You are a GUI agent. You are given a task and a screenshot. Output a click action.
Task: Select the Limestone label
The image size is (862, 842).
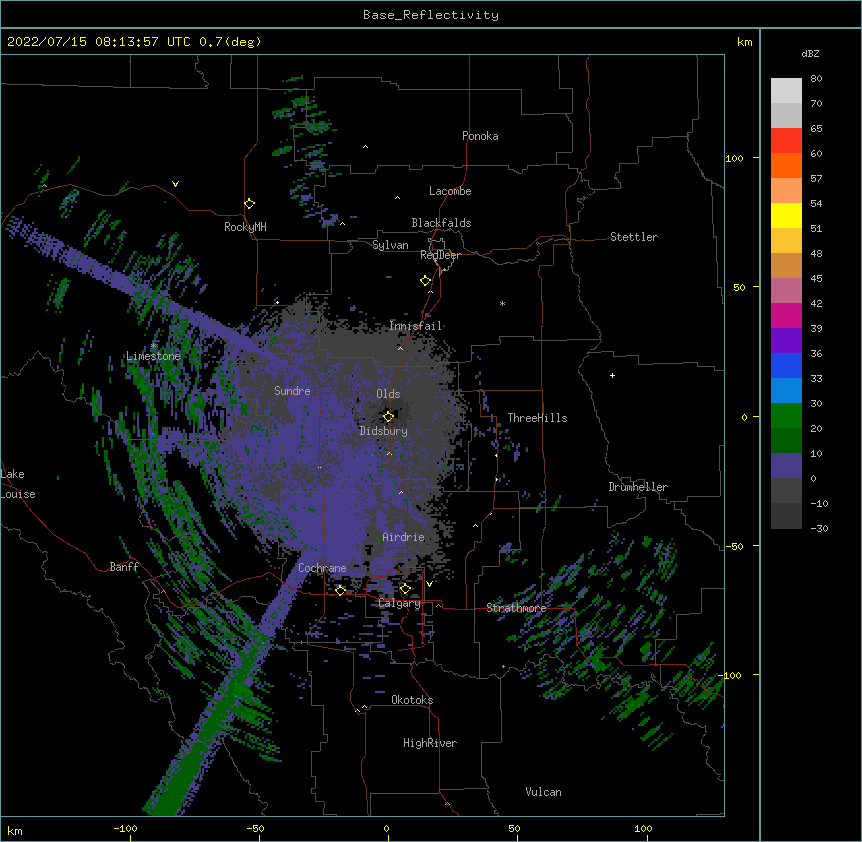[x=153, y=356]
